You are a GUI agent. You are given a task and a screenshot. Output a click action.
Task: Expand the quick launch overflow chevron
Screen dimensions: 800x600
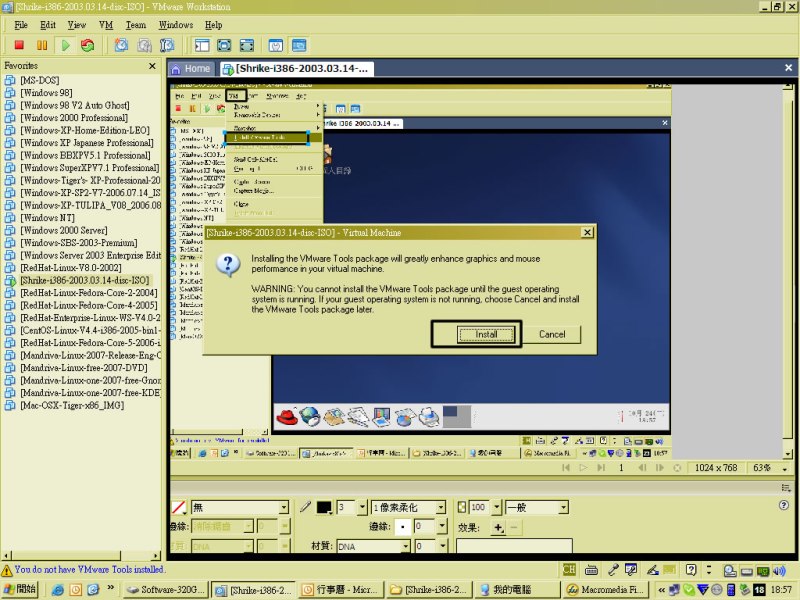click(x=110, y=588)
